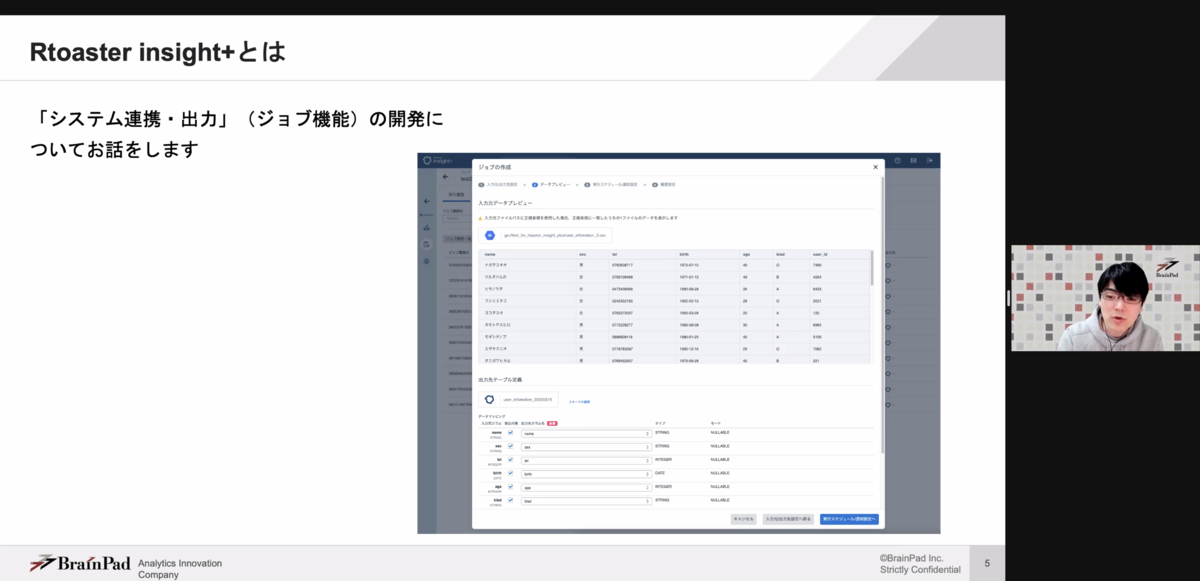Toggle the checkbox for the blad column
Viewport: 1200px width, 581px height.
click(510, 500)
